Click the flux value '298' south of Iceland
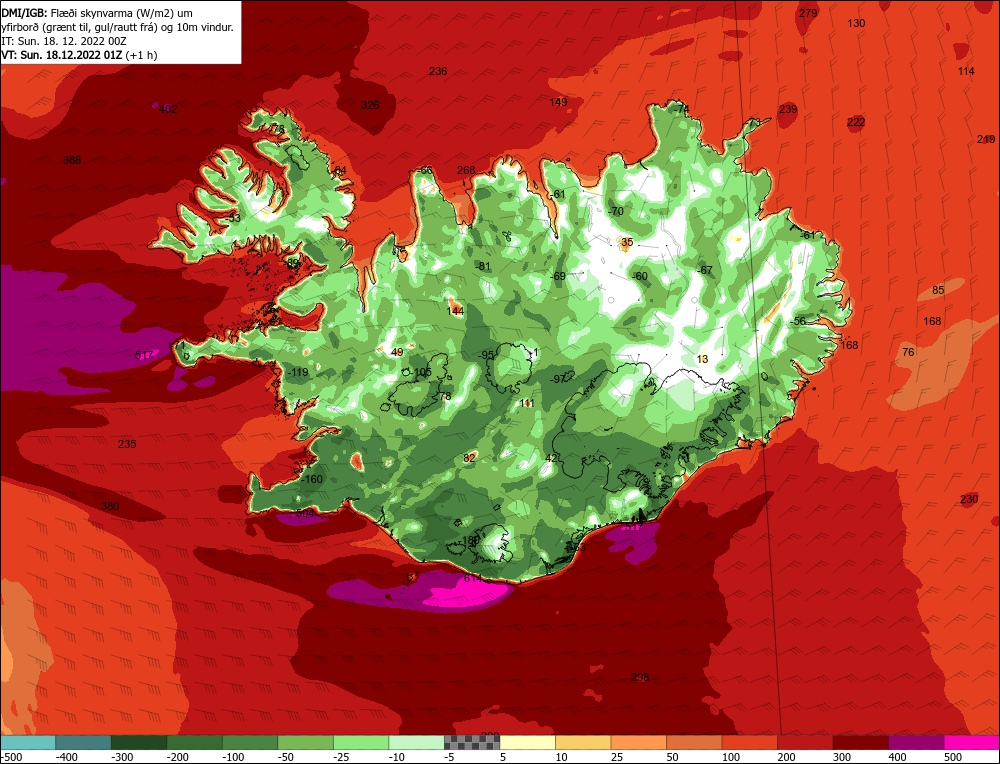The height and width of the screenshot is (764, 1000). pyautogui.click(x=640, y=677)
